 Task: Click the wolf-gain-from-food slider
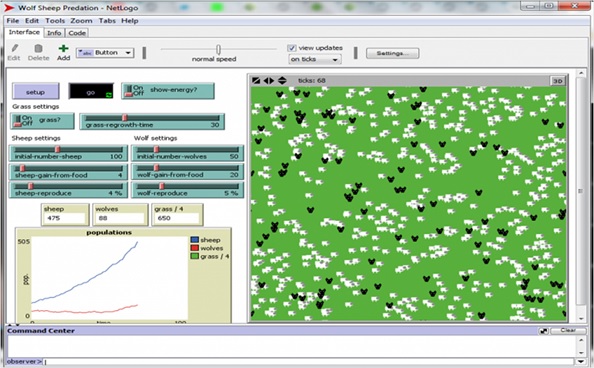[188, 172]
